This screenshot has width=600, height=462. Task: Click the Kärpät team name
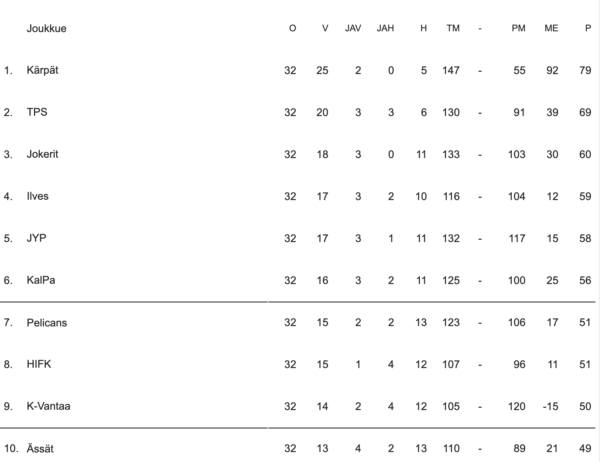[43, 71]
